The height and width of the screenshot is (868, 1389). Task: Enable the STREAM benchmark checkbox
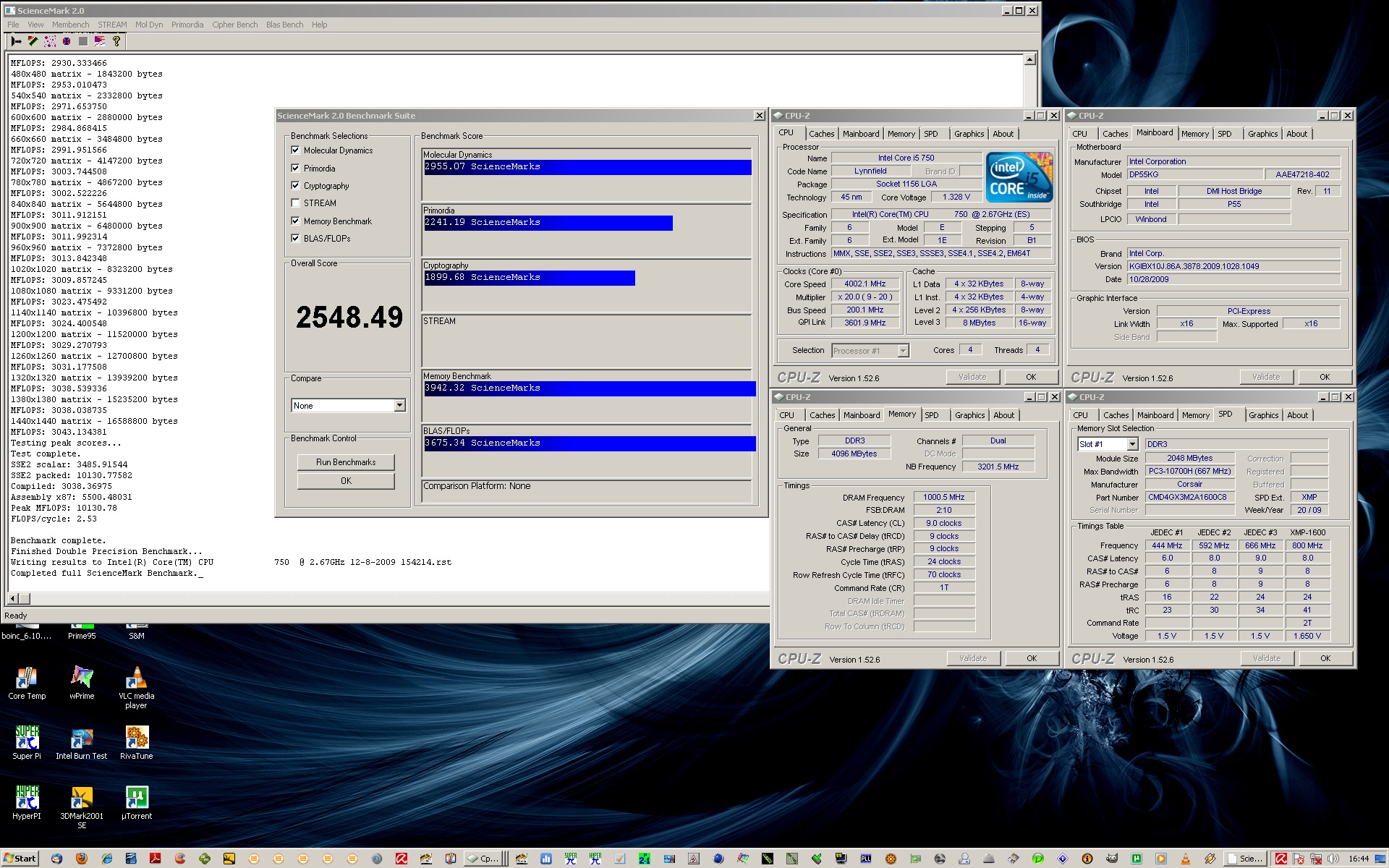pos(295,203)
